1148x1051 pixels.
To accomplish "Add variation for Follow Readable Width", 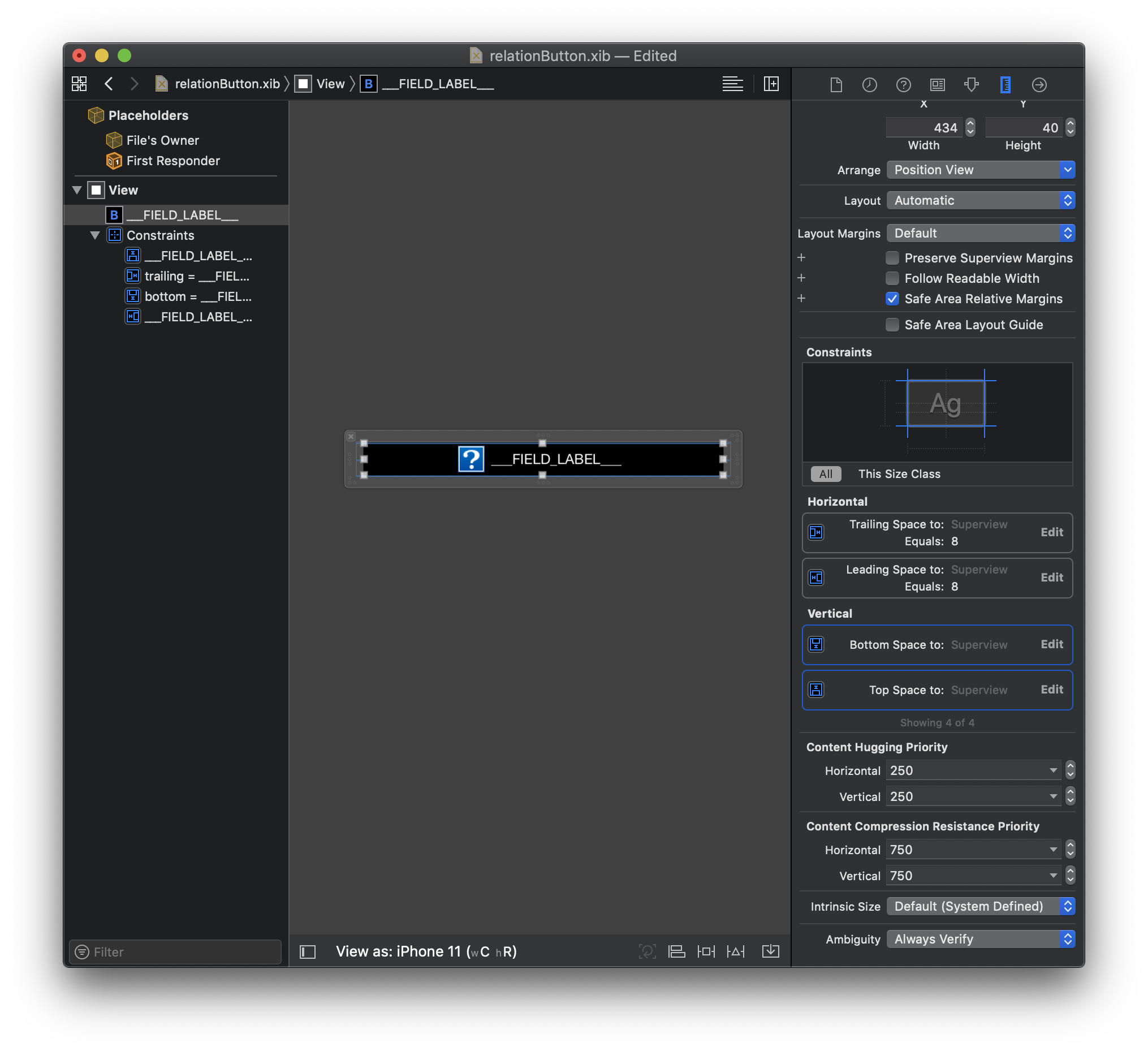I will pos(801,278).
